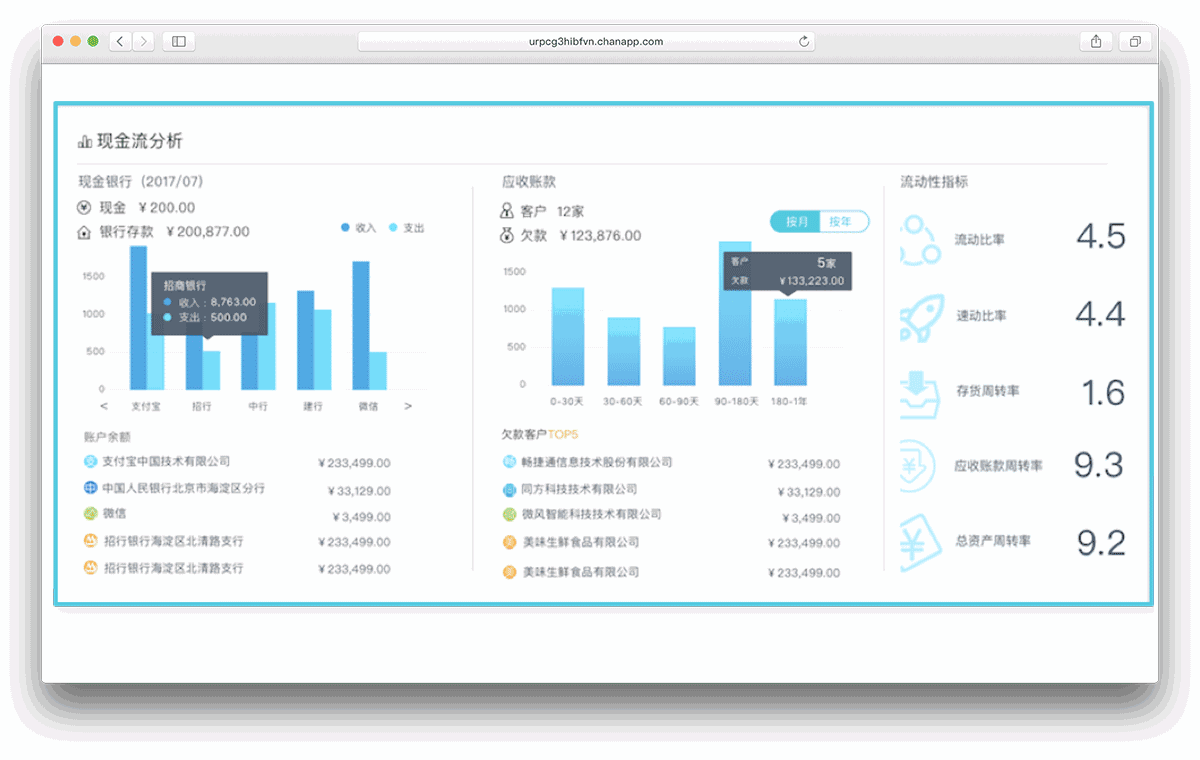1200x760 pixels.
Task: Switch the receivables view to 按年
Action: point(842,222)
